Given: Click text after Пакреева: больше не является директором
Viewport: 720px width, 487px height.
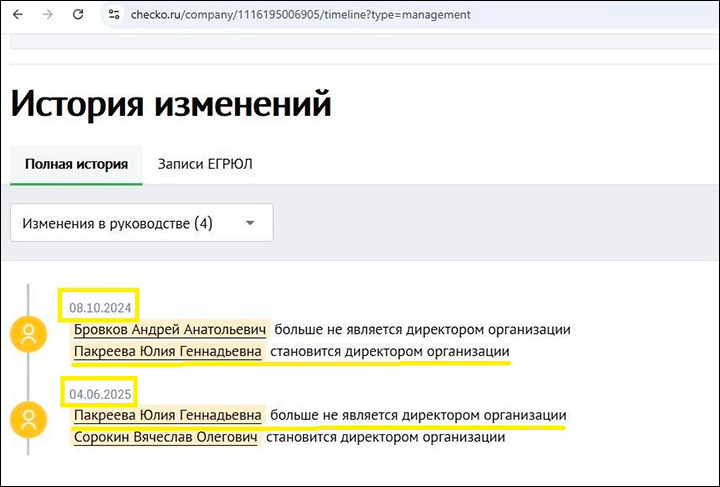Looking at the screenshot, I should click(x=418, y=415).
